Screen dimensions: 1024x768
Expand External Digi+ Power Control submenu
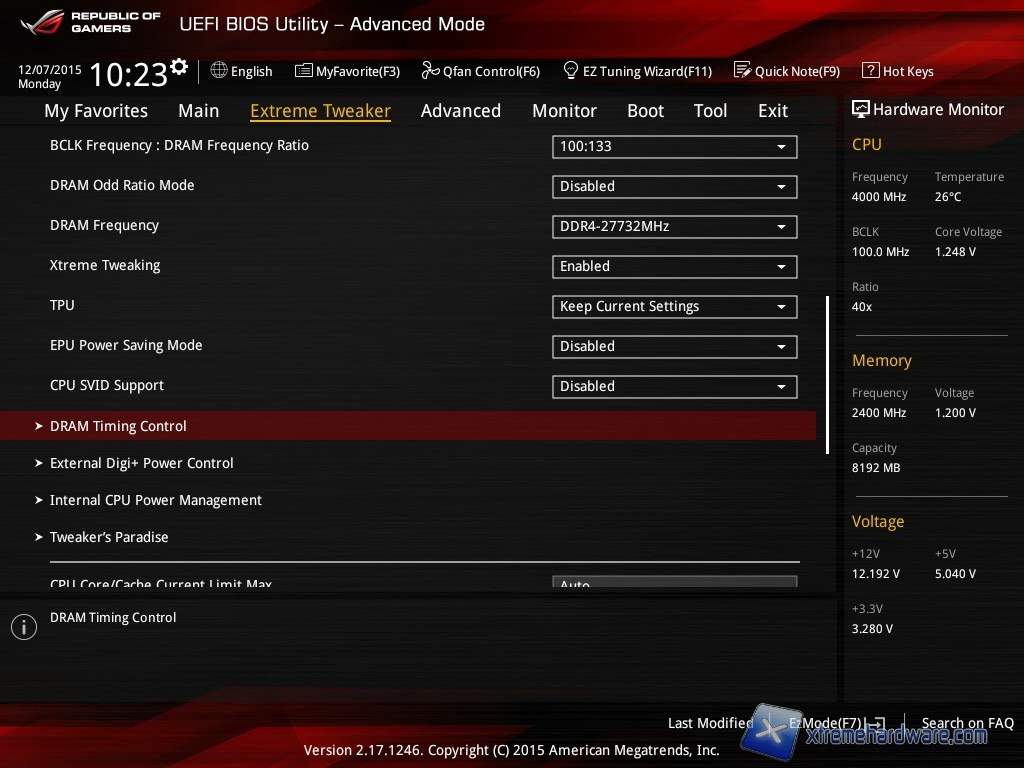pyautogui.click(x=141, y=463)
